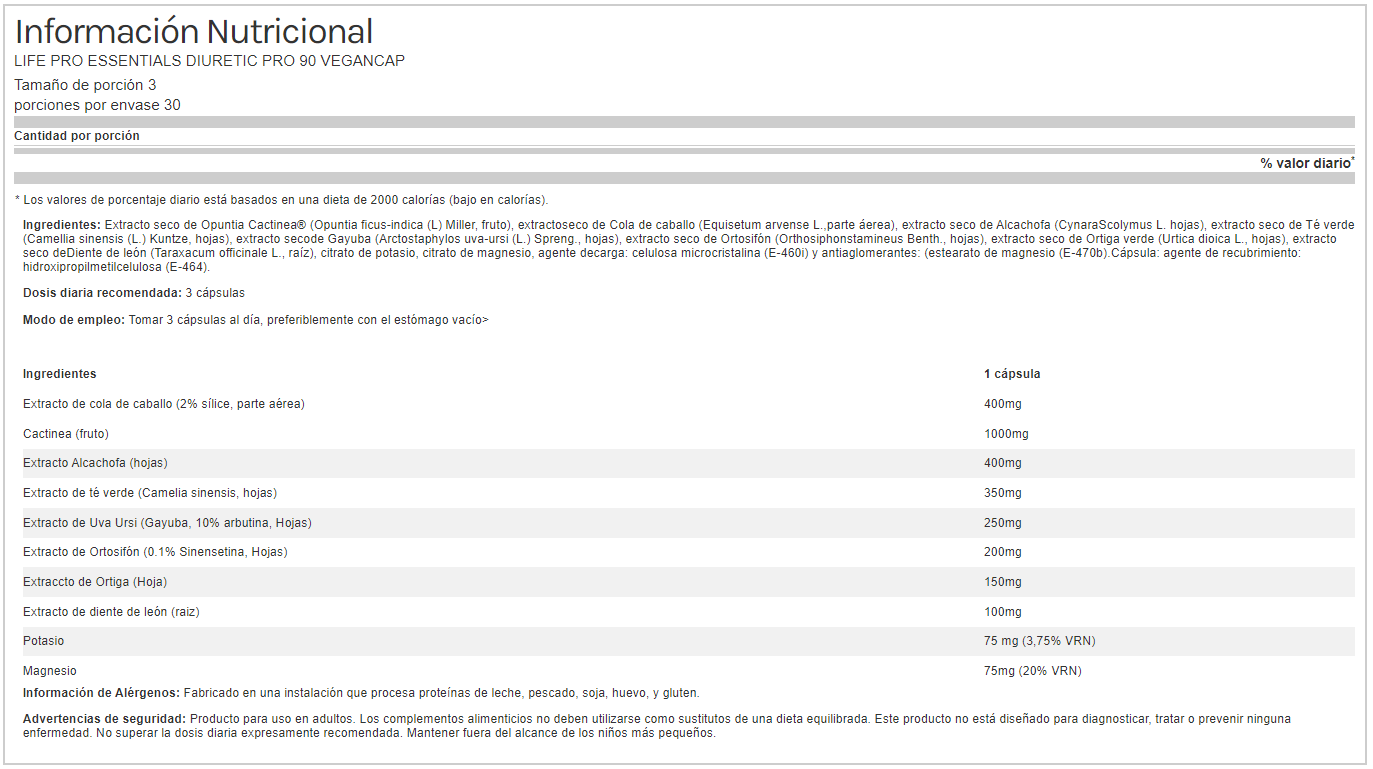Select the product name 'LIFE PRO ESSENTIALS DIURETIC PRO 90 VEGANCAP'
Viewport: 1373px width, 769px height.
[x=209, y=61]
